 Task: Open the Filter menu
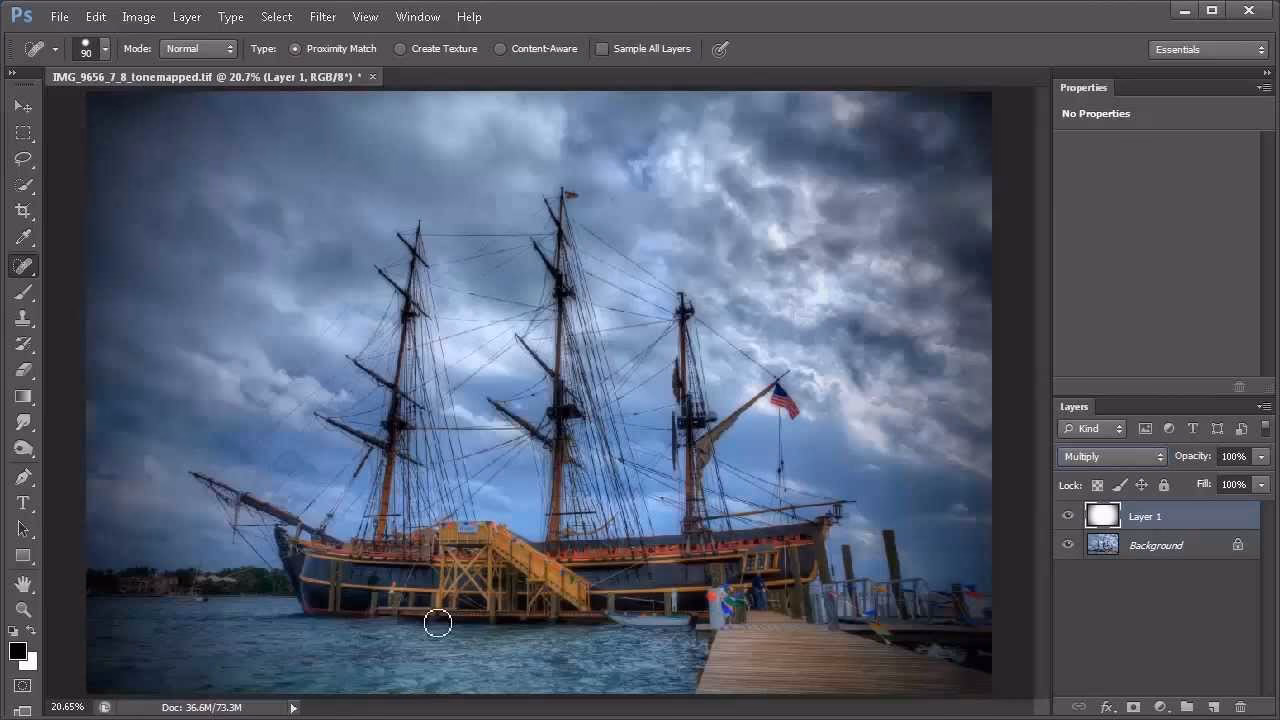[x=322, y=16]
